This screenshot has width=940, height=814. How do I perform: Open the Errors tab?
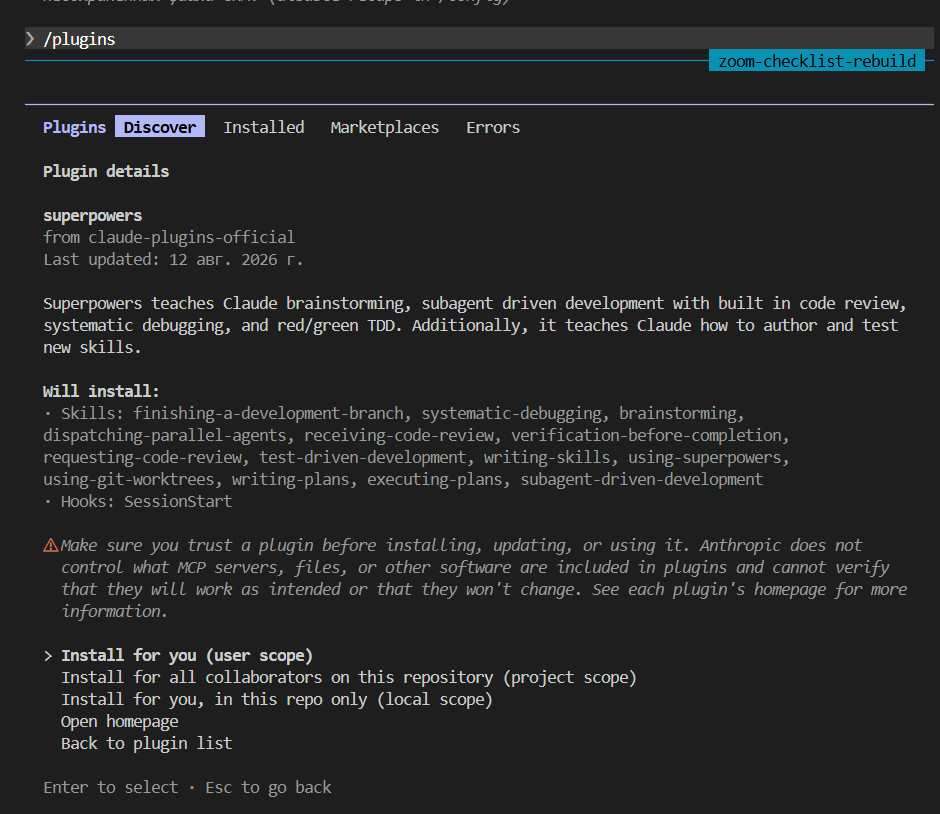point(493,127)
